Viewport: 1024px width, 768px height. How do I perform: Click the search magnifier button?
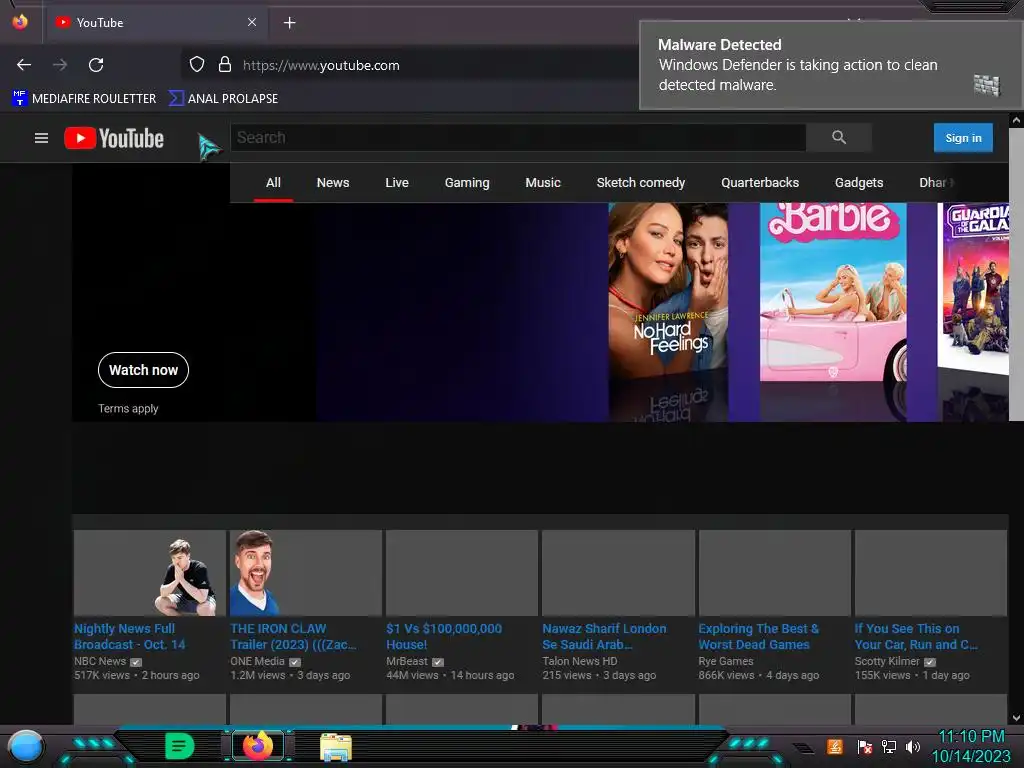click(839, 137)
